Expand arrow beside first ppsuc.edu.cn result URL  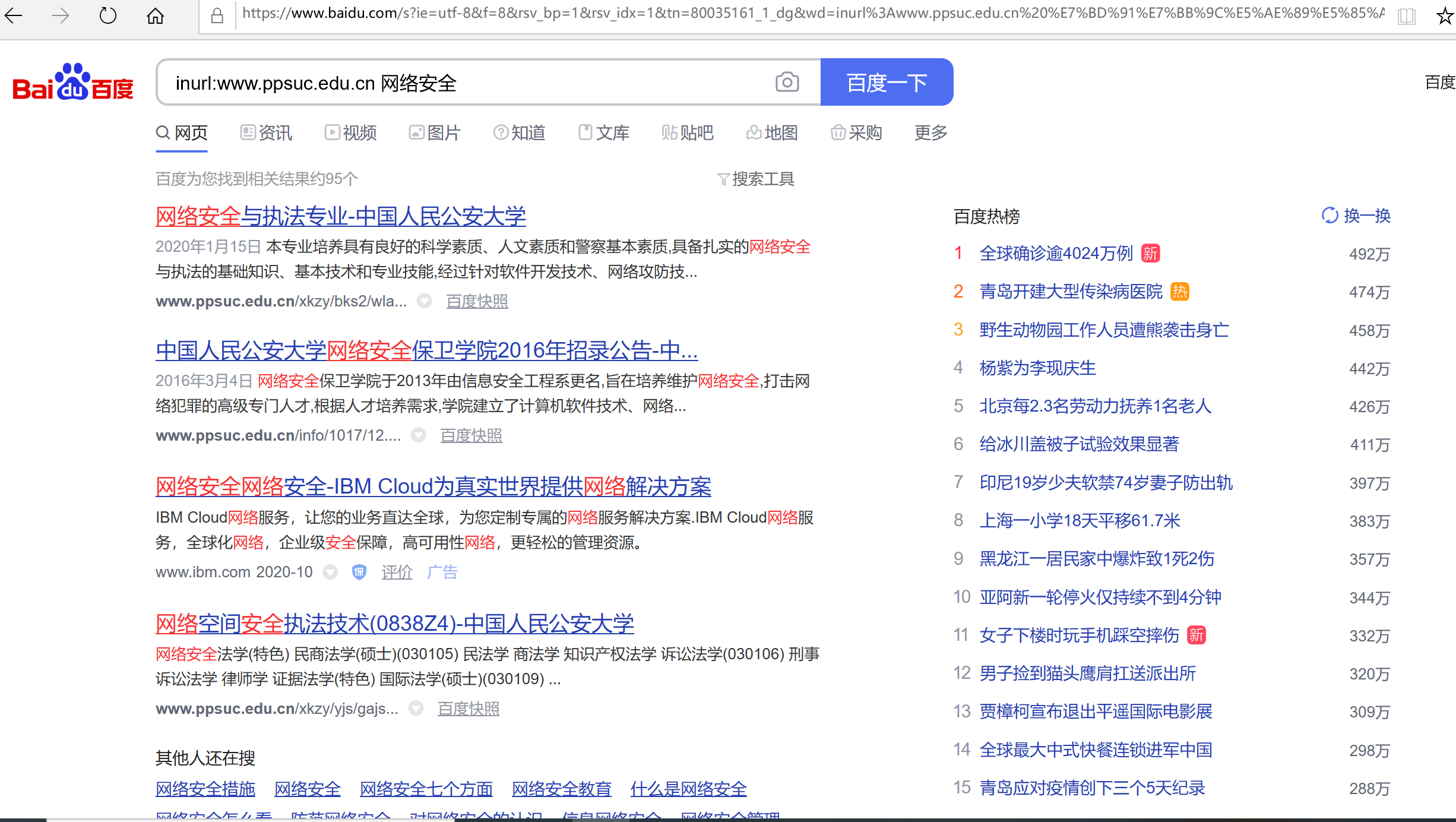[x=424, y=301]
